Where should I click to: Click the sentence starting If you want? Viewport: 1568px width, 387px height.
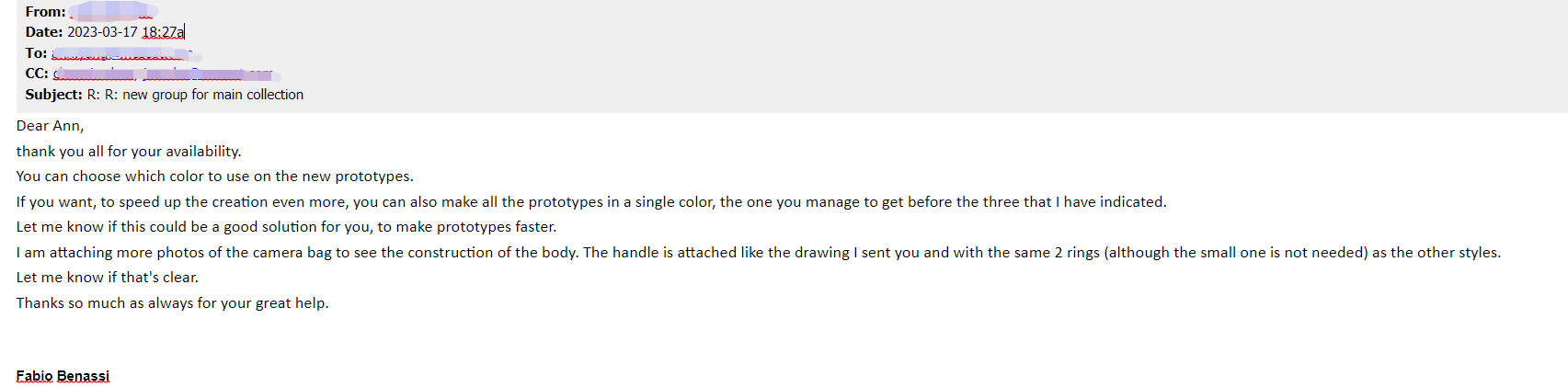pos(591,202)
